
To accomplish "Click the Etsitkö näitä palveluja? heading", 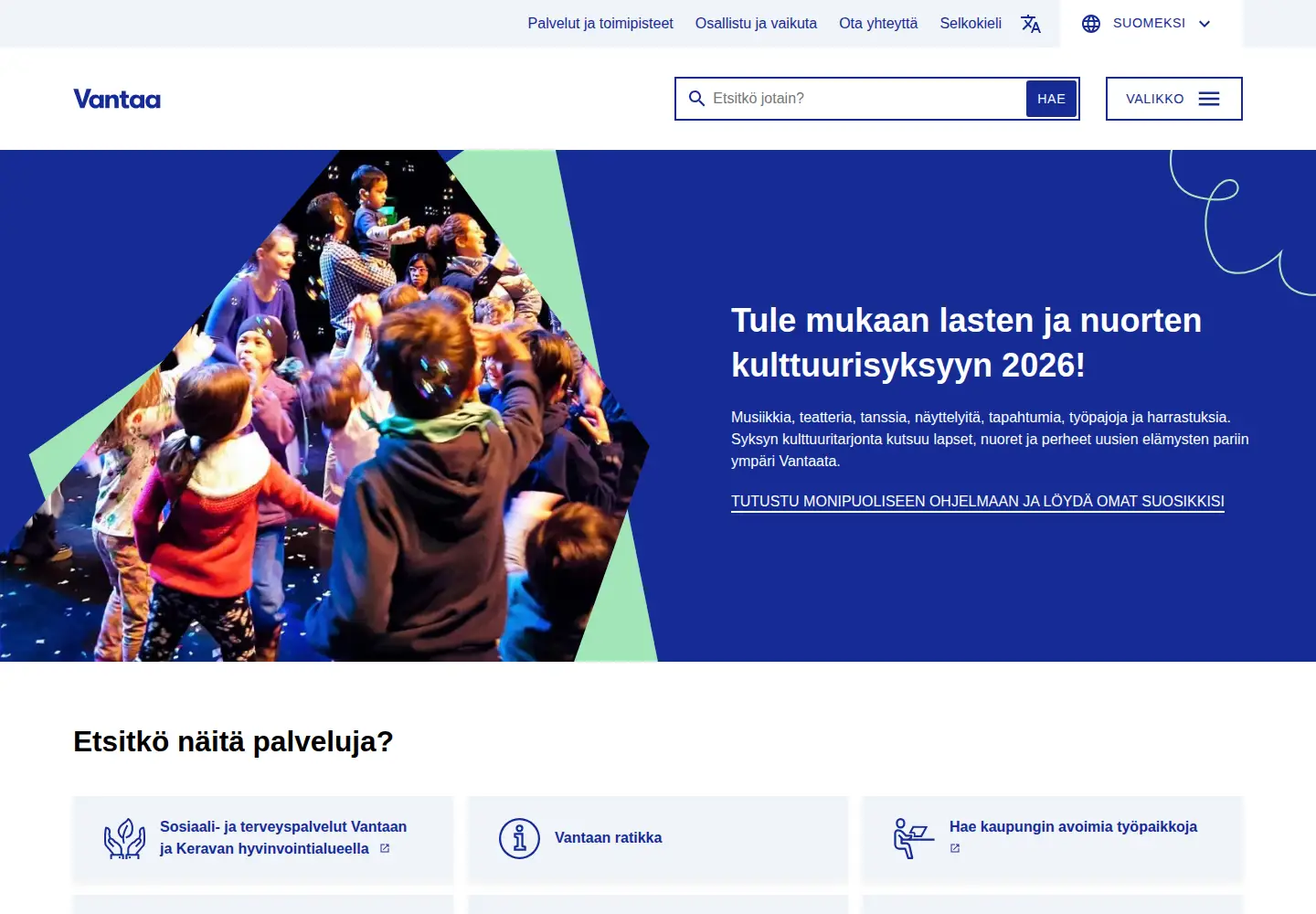I will [x=233, y=741].
